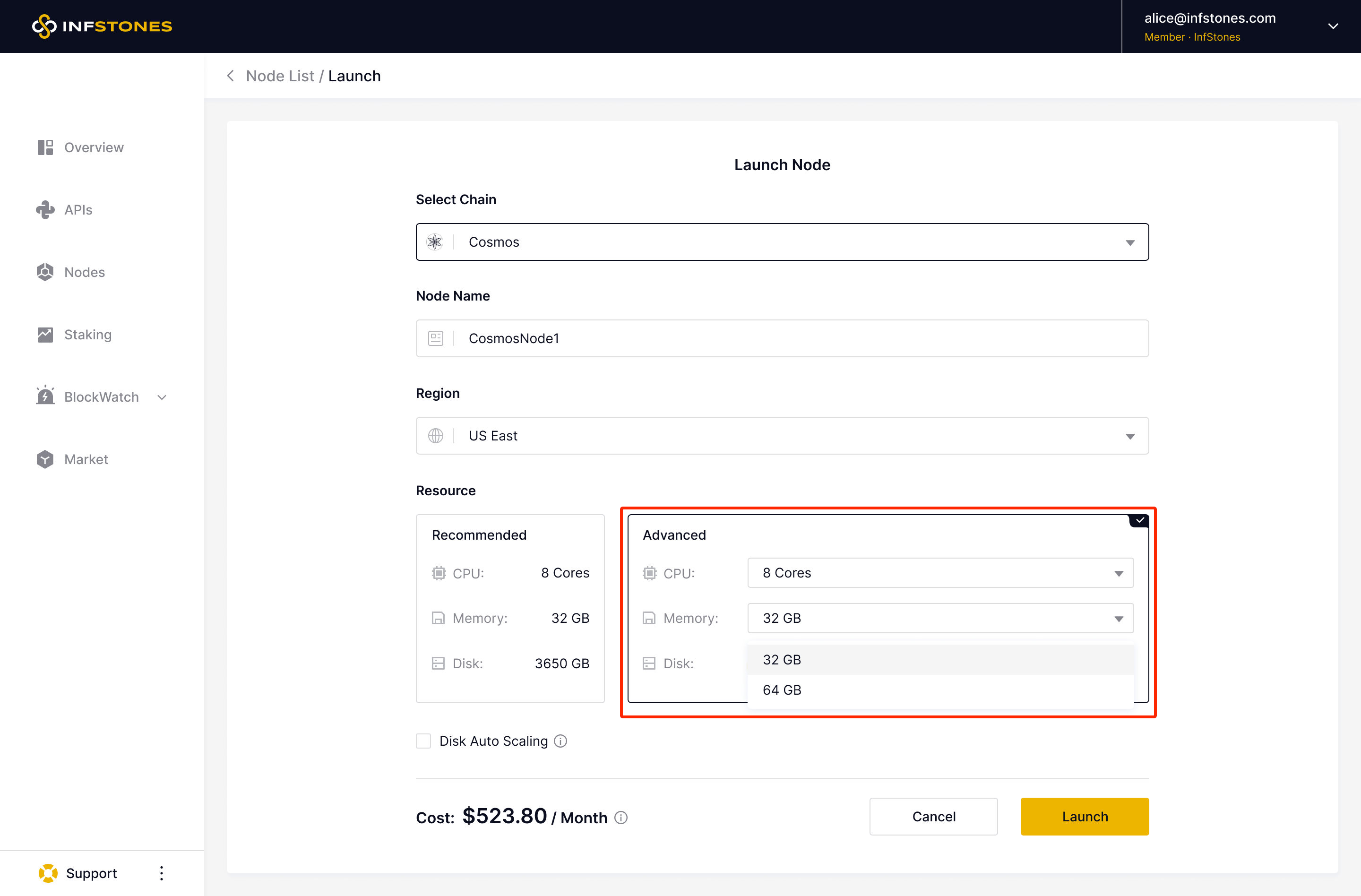Click the Market cube icon
The width and height of the screenshot is (1361, 896).
[x=45, y=459]
